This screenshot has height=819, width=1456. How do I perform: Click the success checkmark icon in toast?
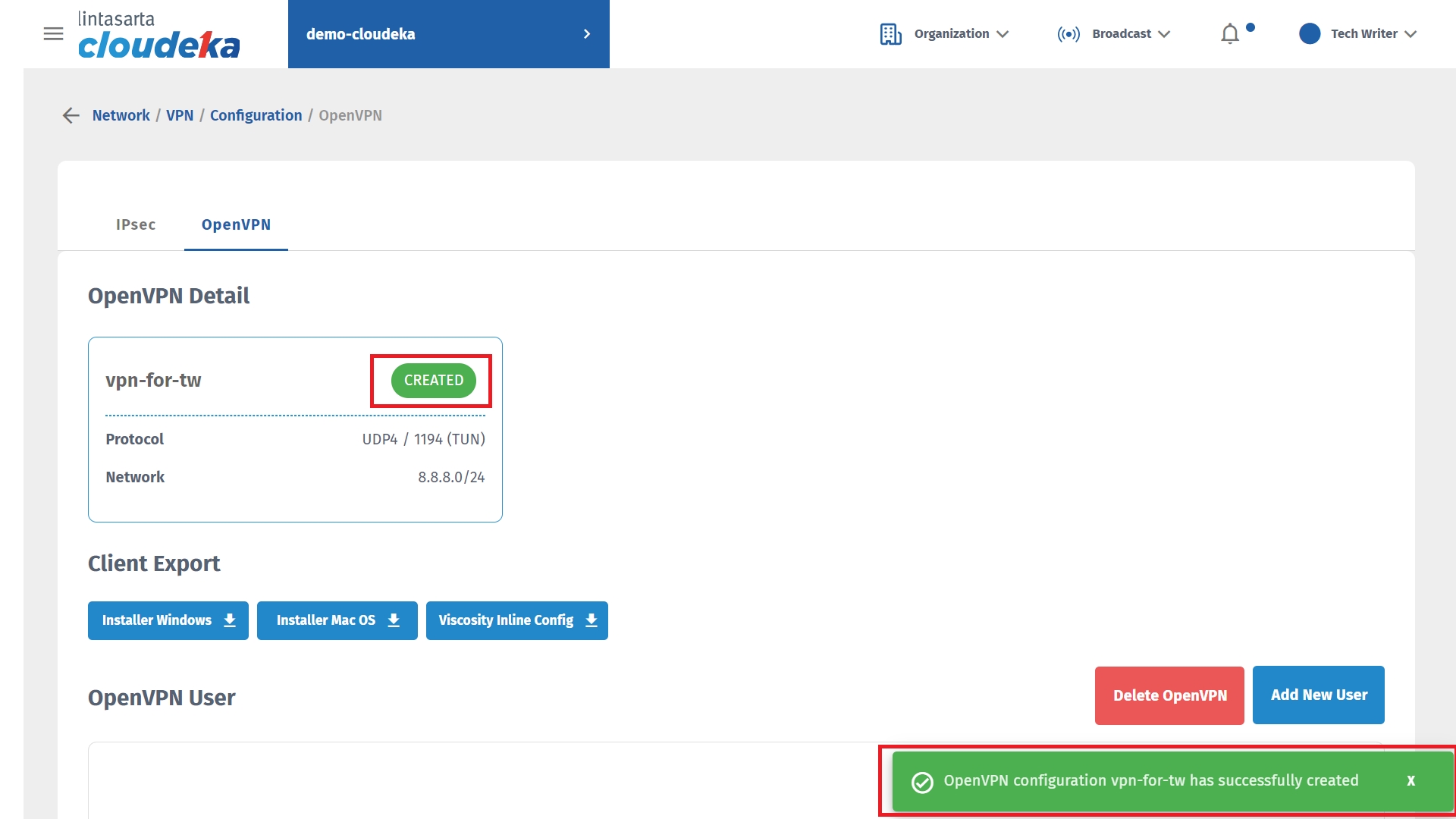[x=922, y=782]
